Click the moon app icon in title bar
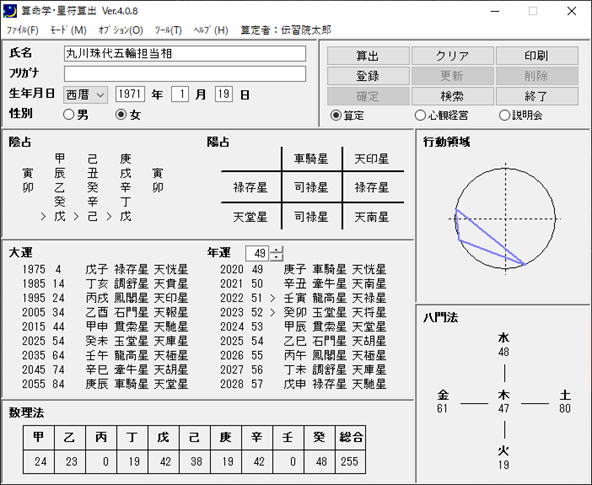This screenshot has width=592, height=485. coord(10,11)
